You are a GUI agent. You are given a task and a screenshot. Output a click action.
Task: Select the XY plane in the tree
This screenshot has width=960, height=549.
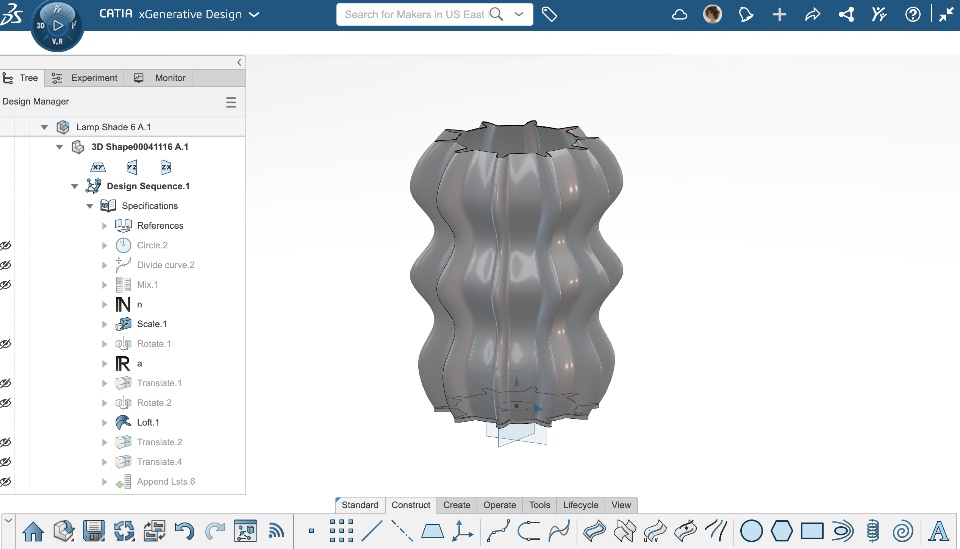[x=98, y=167]
